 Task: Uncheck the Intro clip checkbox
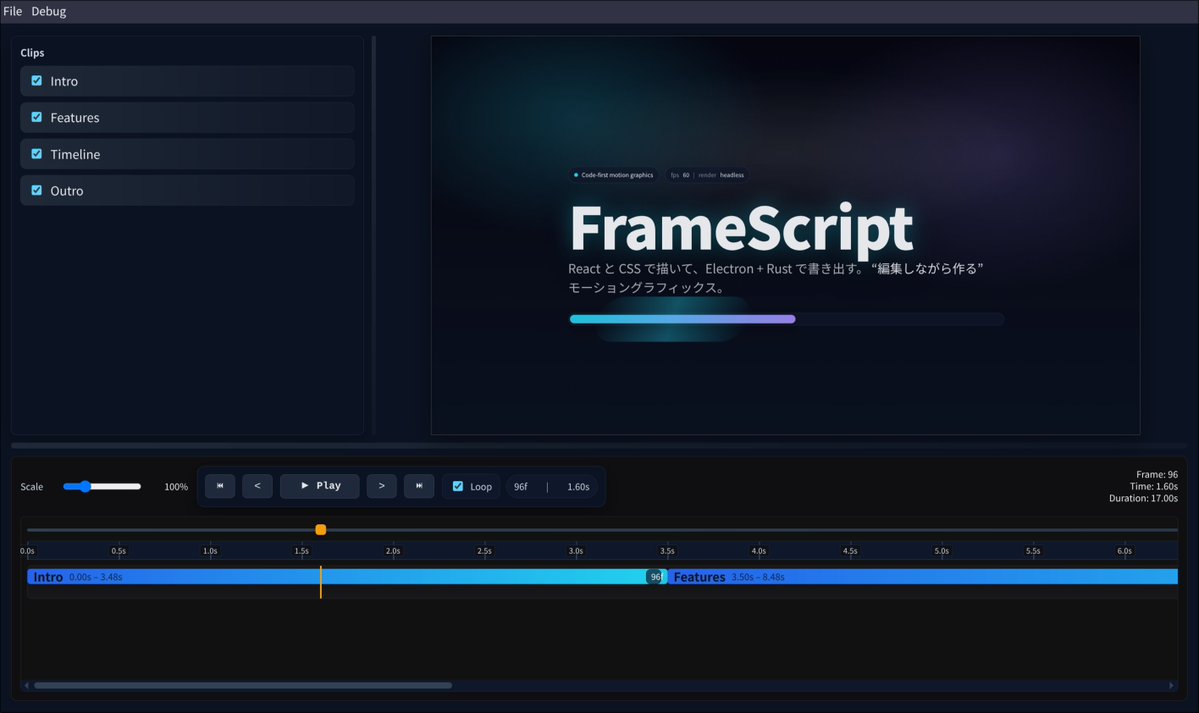point(37,80)
